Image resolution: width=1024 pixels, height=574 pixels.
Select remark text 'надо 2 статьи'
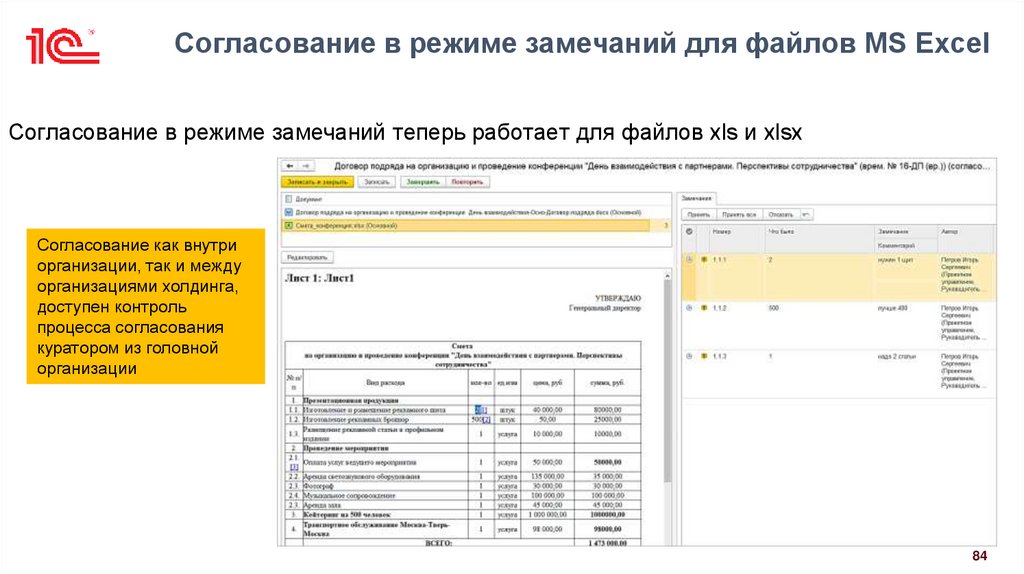896,357
